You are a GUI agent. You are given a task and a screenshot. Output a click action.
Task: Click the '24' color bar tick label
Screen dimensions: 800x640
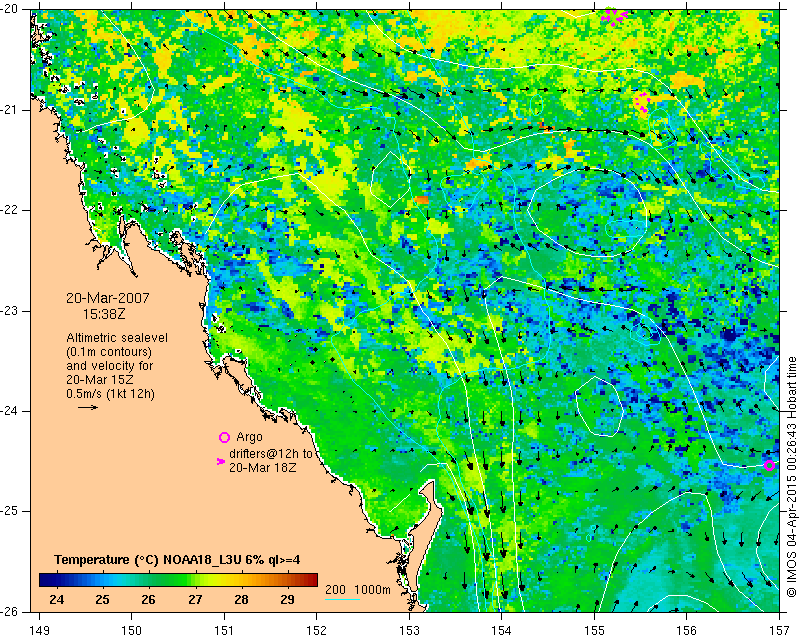[57, 599]
